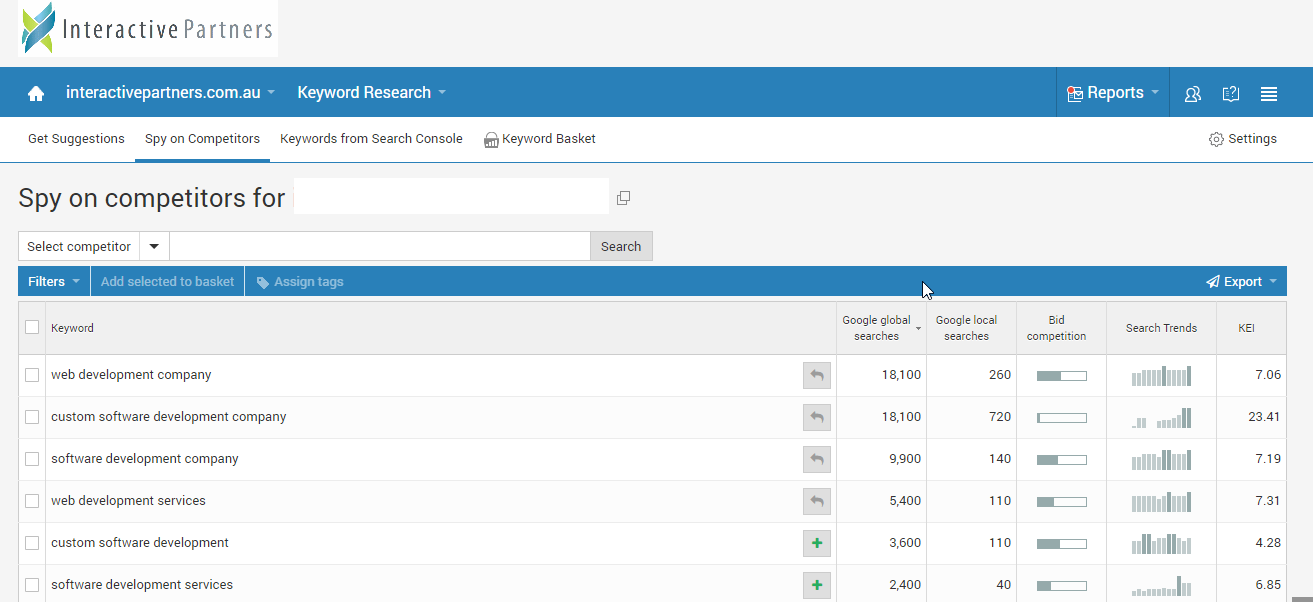This screenshot has width=1313, height=602.
Task: Open Settings link at top right
Action: pyautogui.click(x=1242, y=139)
